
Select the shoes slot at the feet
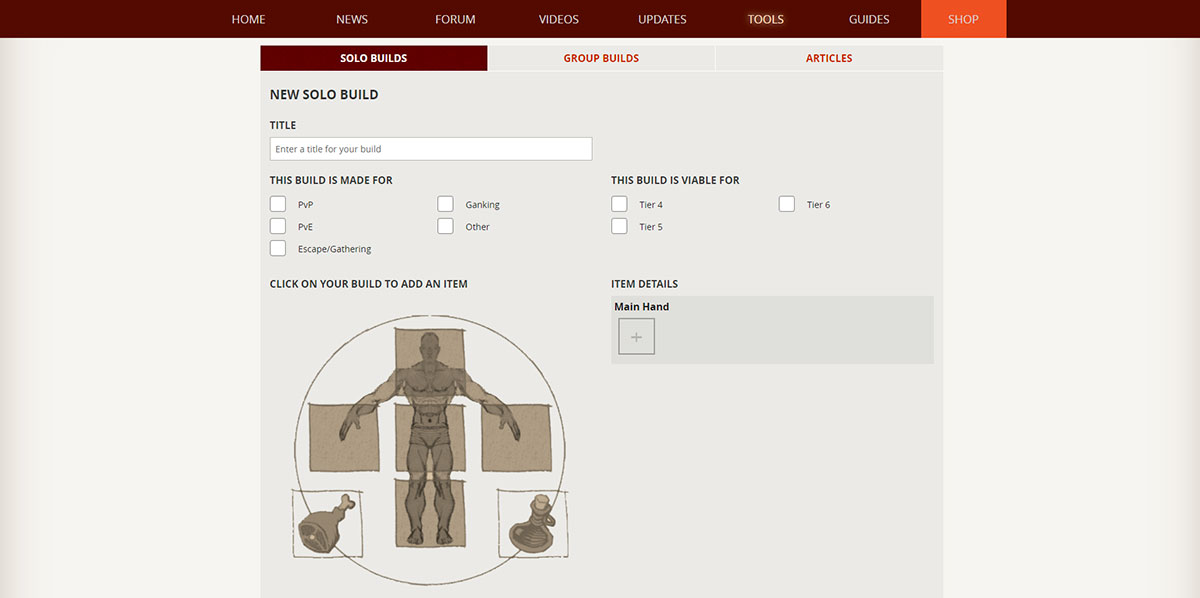coord(429,512)
